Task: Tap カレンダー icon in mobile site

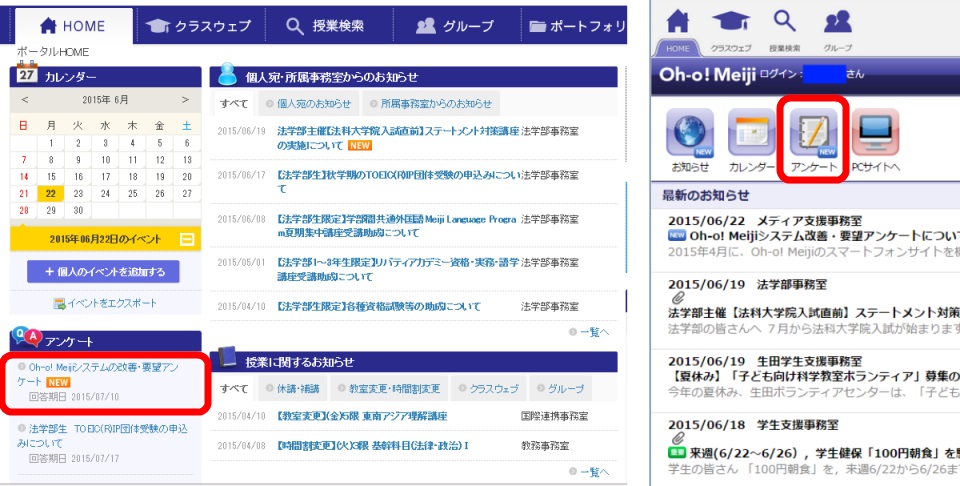Action: coord(752,133)
